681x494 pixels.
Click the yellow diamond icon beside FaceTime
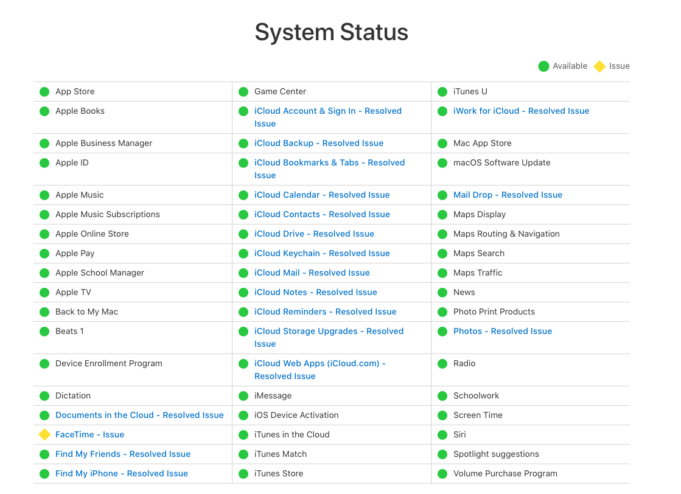coord(44,435)
